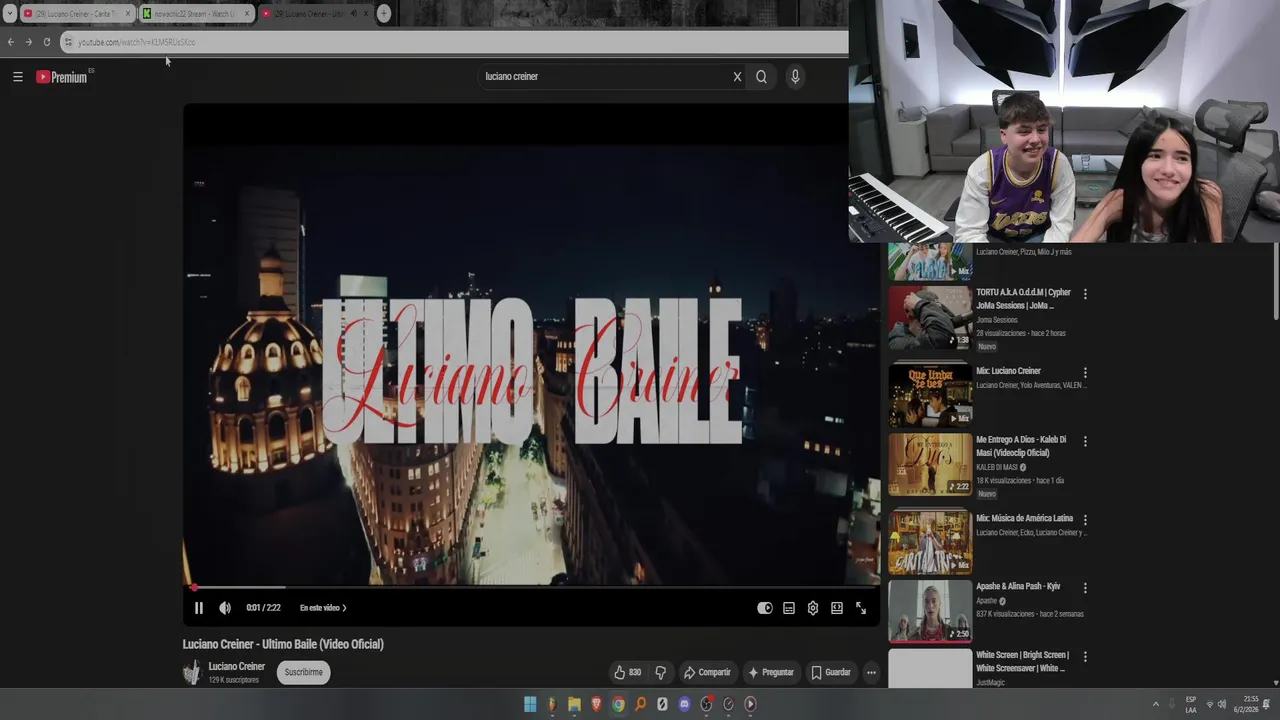Open options menu for 'Me Entrego A Dios'
This screenshot has width=1280, height=720.
1085,441
